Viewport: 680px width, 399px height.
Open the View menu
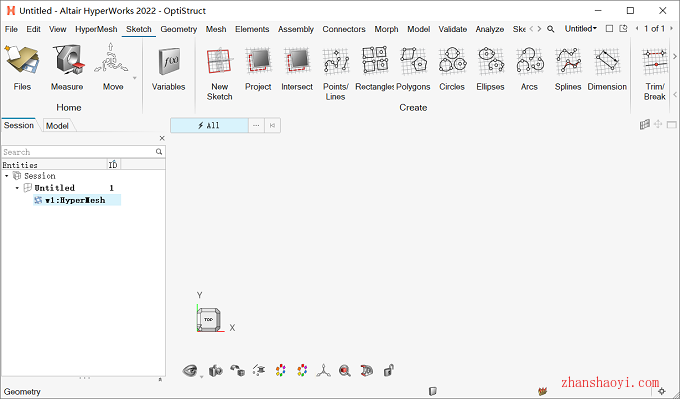pyautogui.click(x=57, y=29)
